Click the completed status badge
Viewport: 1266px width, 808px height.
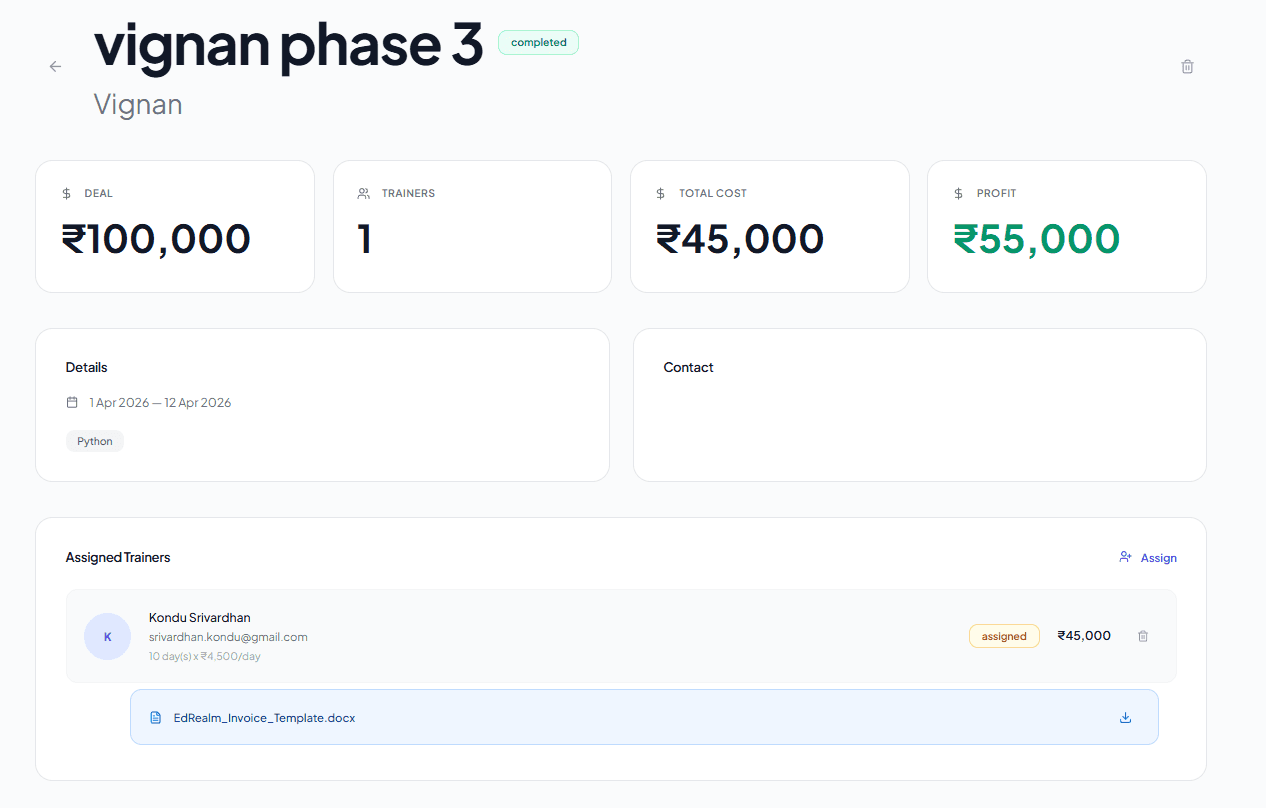[538, 42]
